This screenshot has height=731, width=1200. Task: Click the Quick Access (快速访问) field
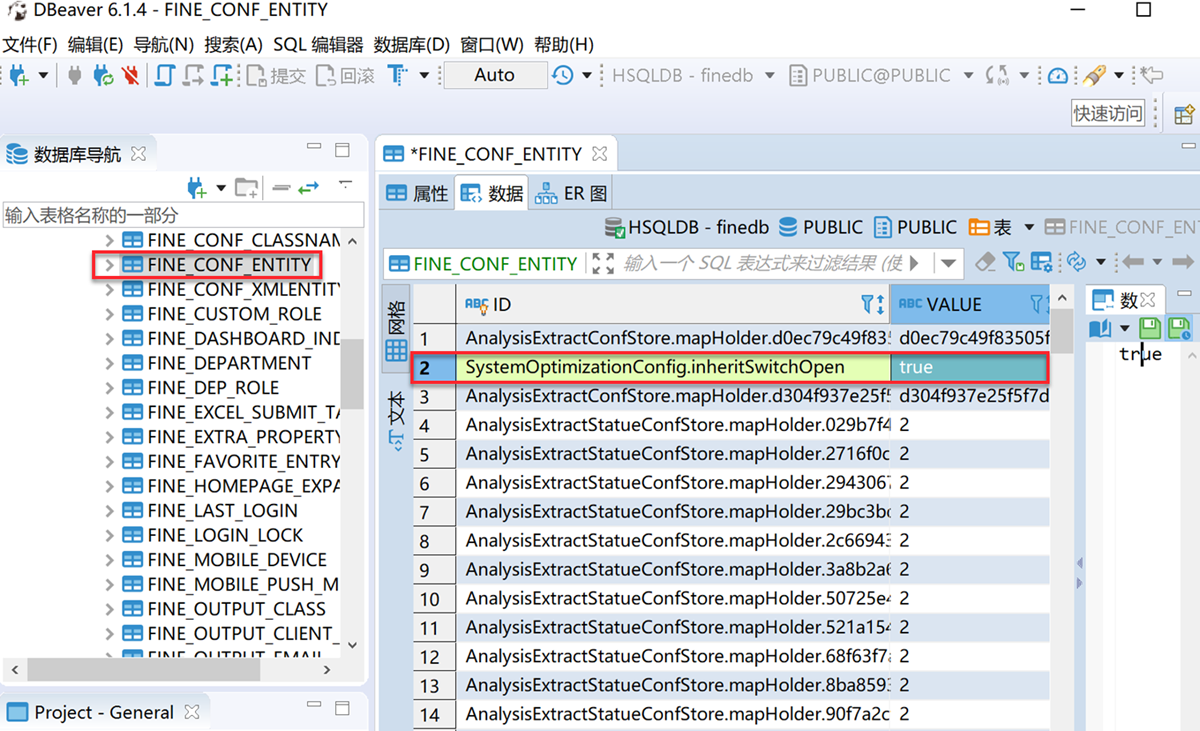[x=1108, y=113]
